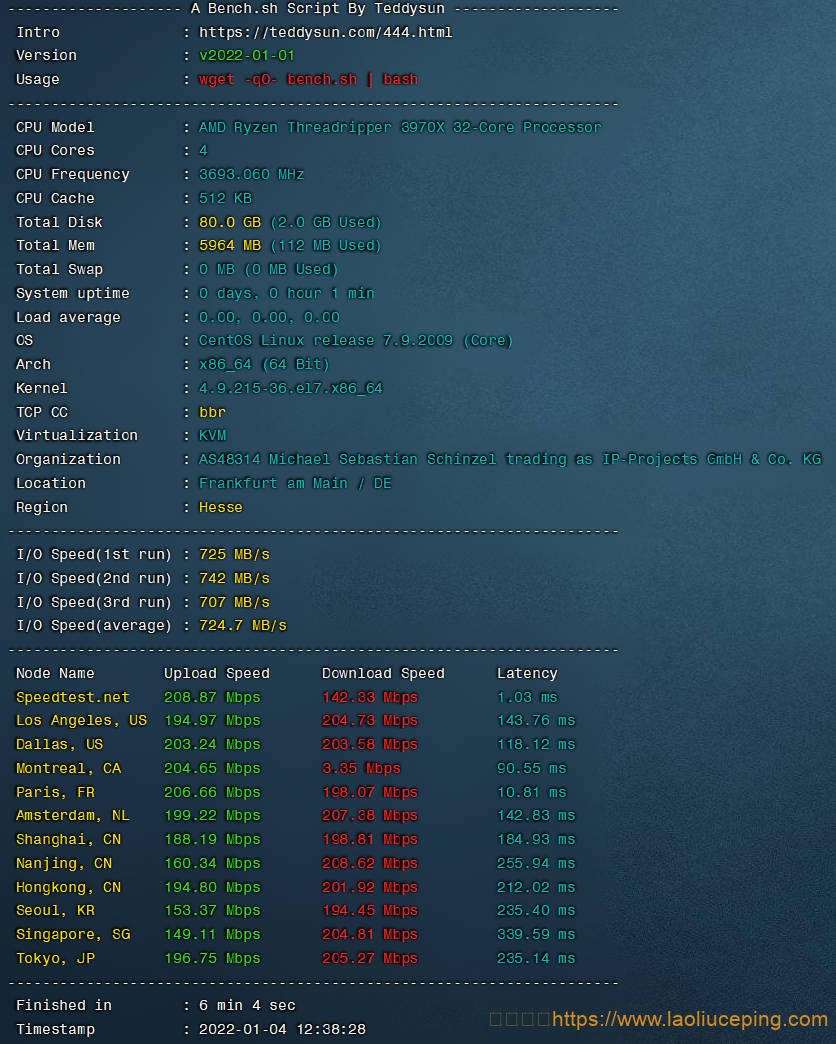This screenshot has width=836, height=1044.
Task: Click the Dallas, US node name
Action: [59, 745]
